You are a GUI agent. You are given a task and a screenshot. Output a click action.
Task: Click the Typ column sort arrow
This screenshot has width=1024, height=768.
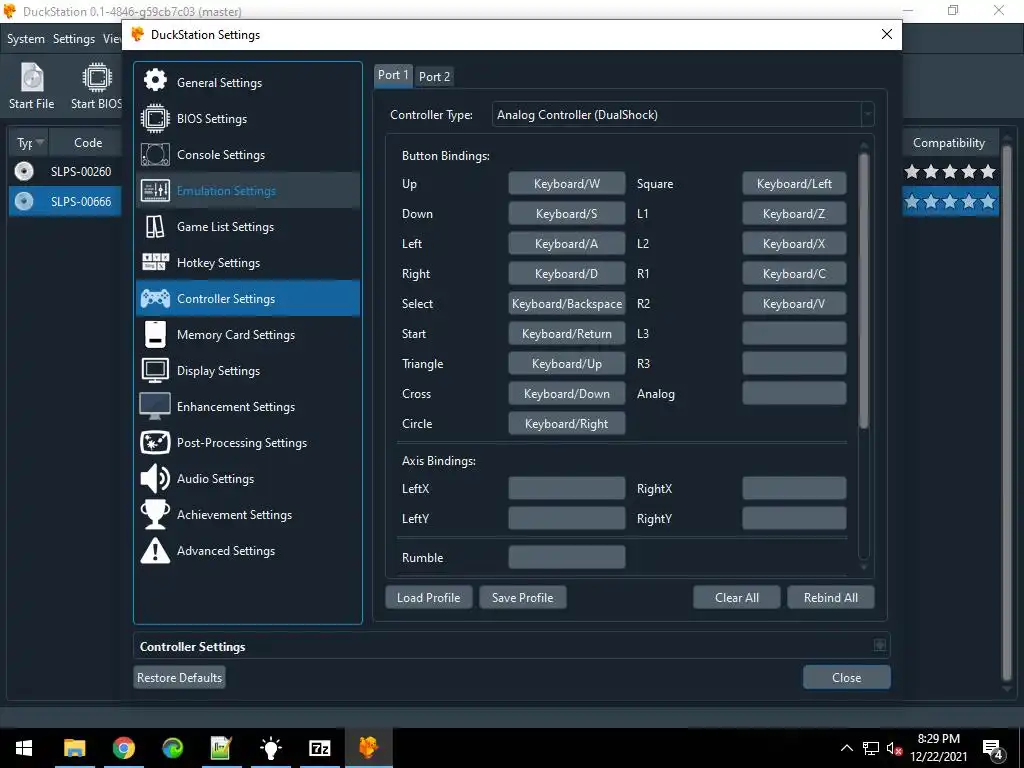40,142
